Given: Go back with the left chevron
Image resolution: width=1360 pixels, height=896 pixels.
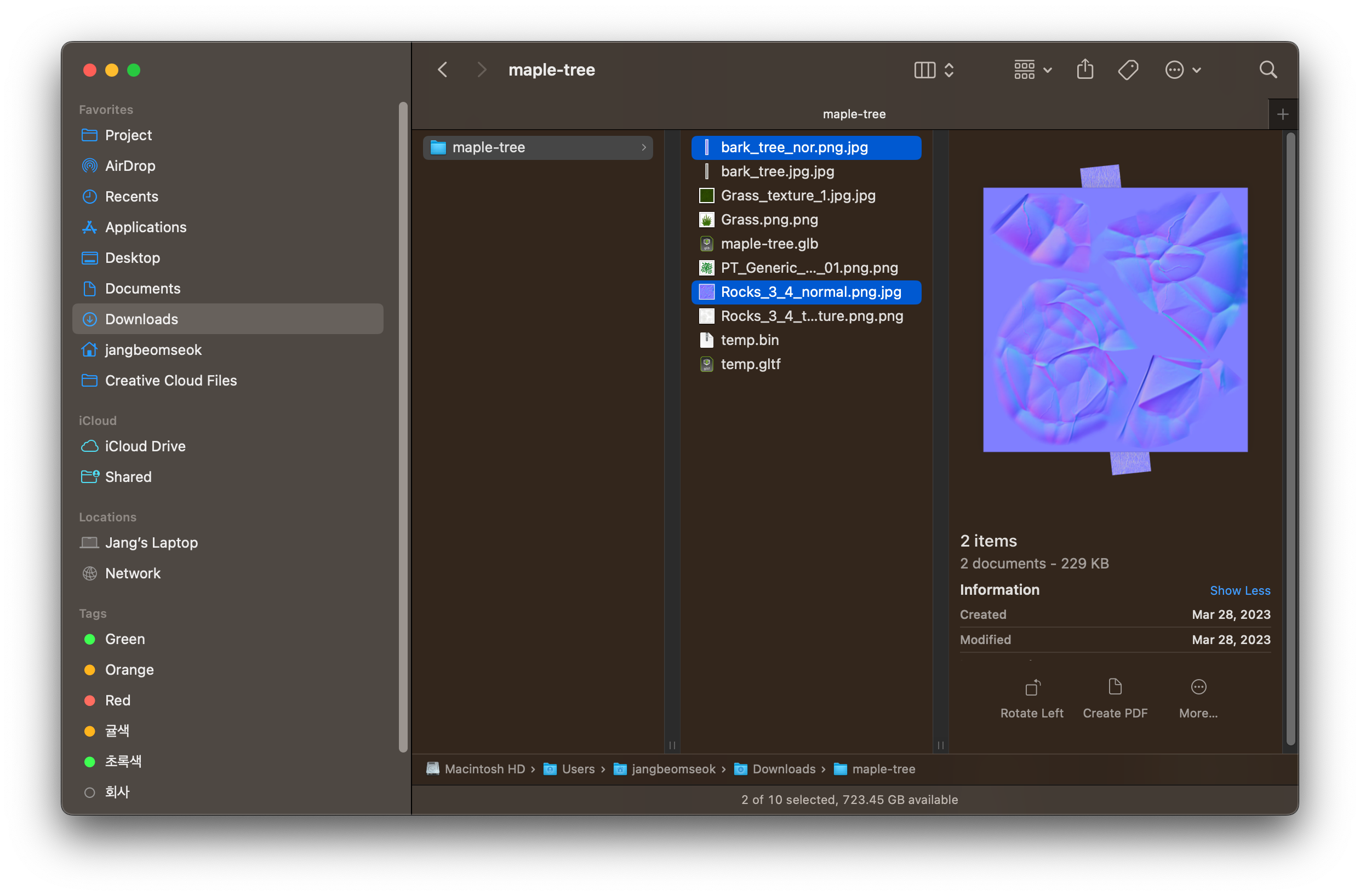Looking at the screenshot, I should [443, 70].
